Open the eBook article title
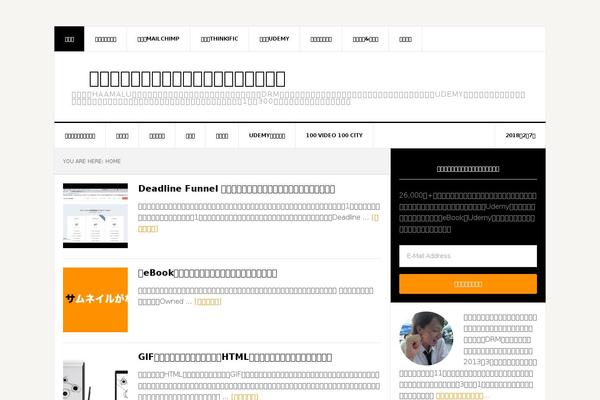The width and height of the screenshot is (600, 400). [x=207, y=273]
